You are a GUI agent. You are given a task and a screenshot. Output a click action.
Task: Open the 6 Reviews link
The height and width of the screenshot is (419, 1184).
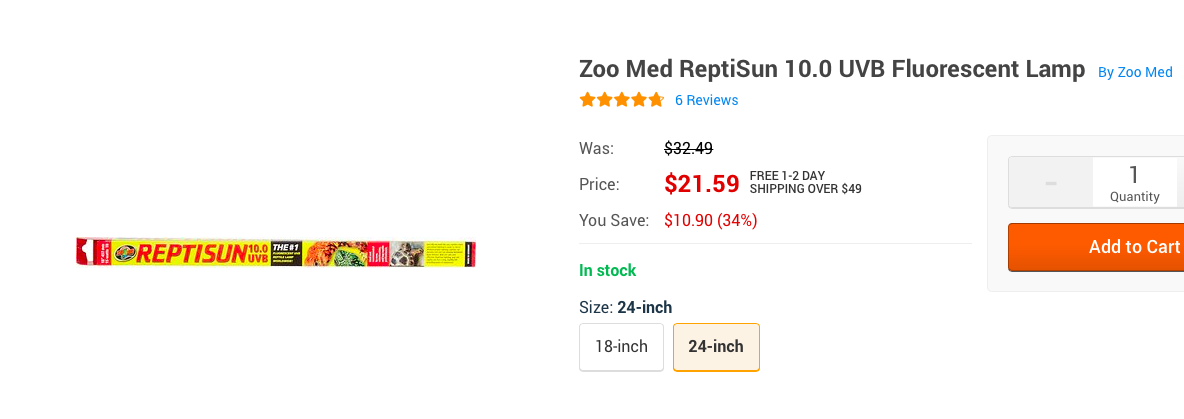[x=706, y=100]
